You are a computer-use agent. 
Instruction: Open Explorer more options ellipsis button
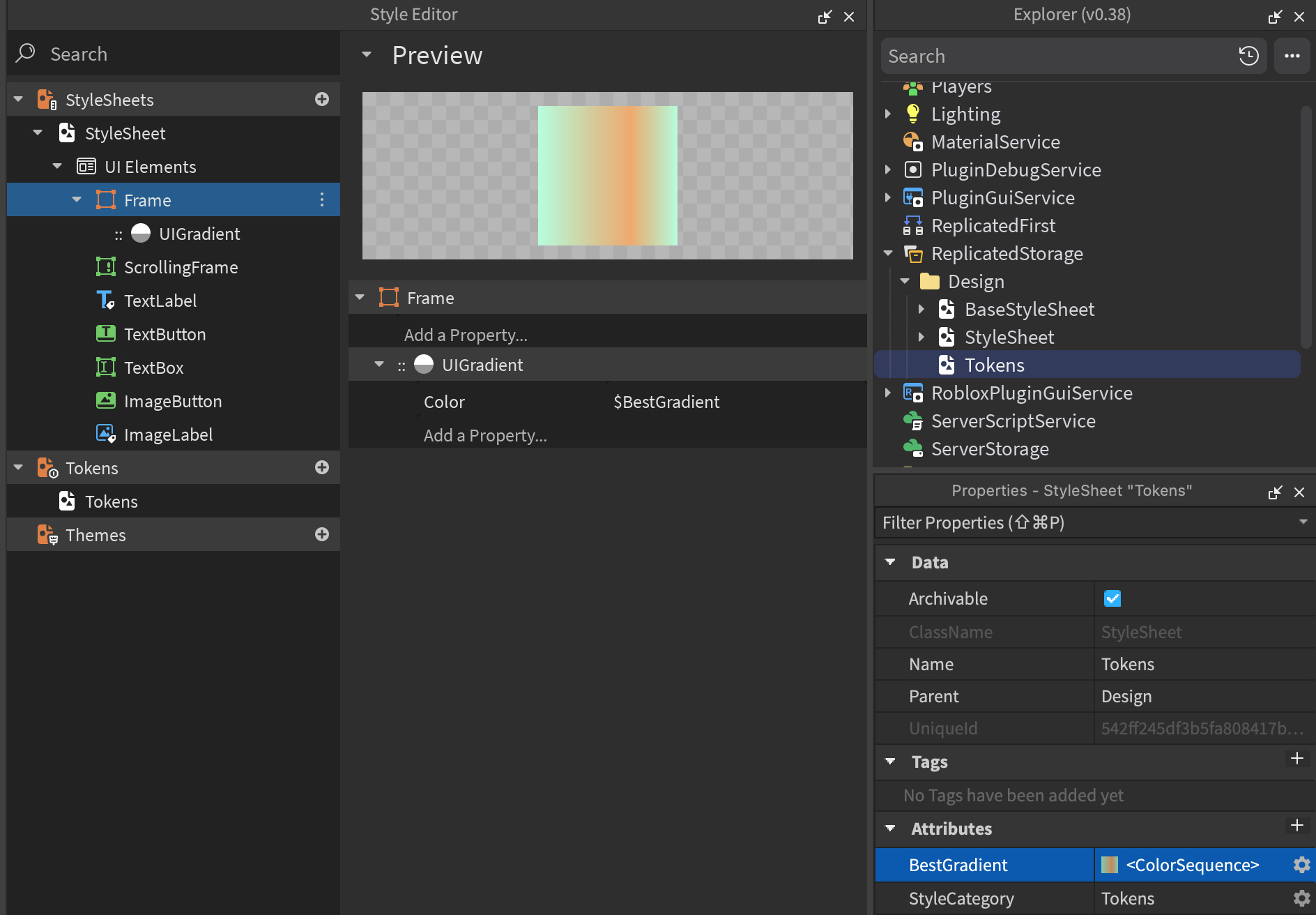click(x=1292, y=56)
